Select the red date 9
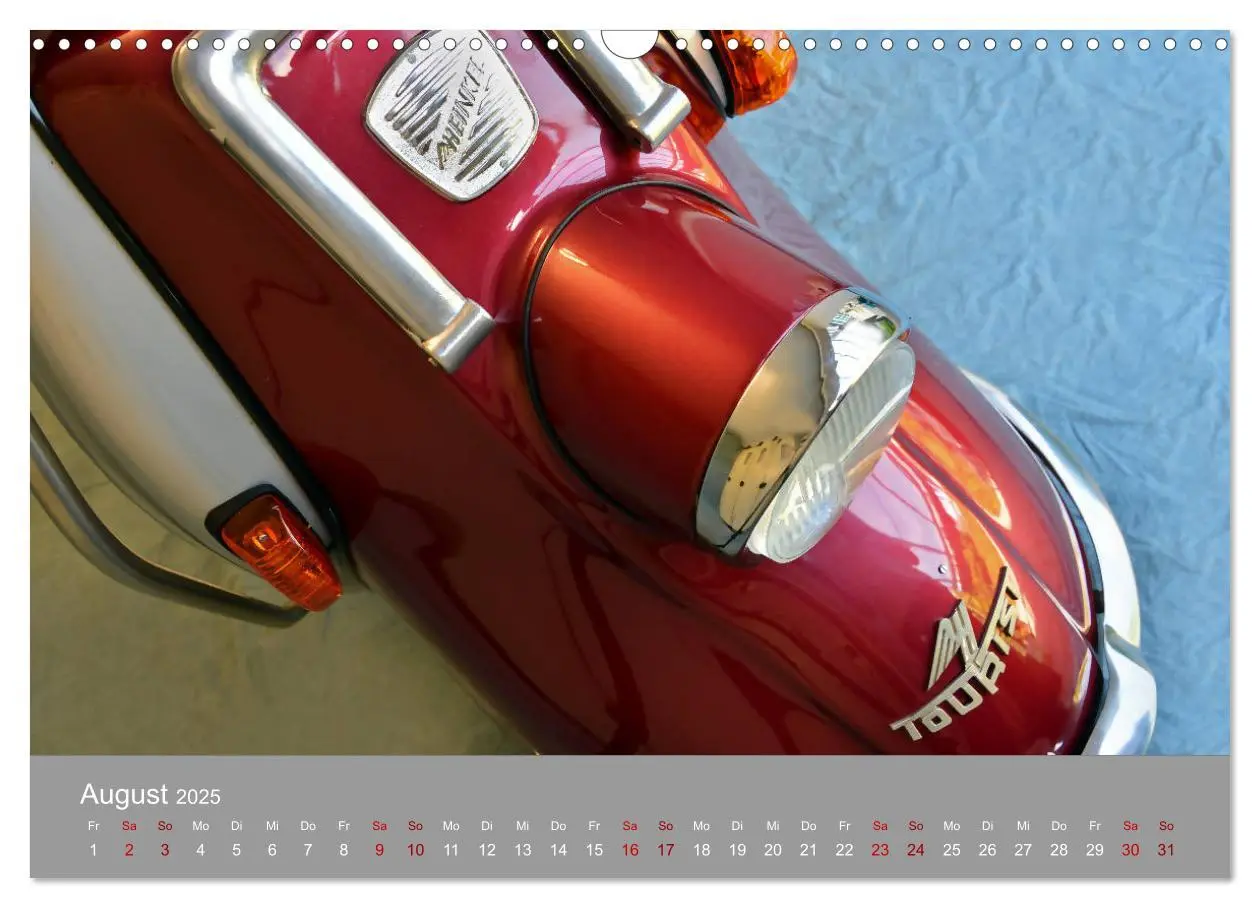The height and width of the screenshot is (908, 1260). (x=380, y=850)
